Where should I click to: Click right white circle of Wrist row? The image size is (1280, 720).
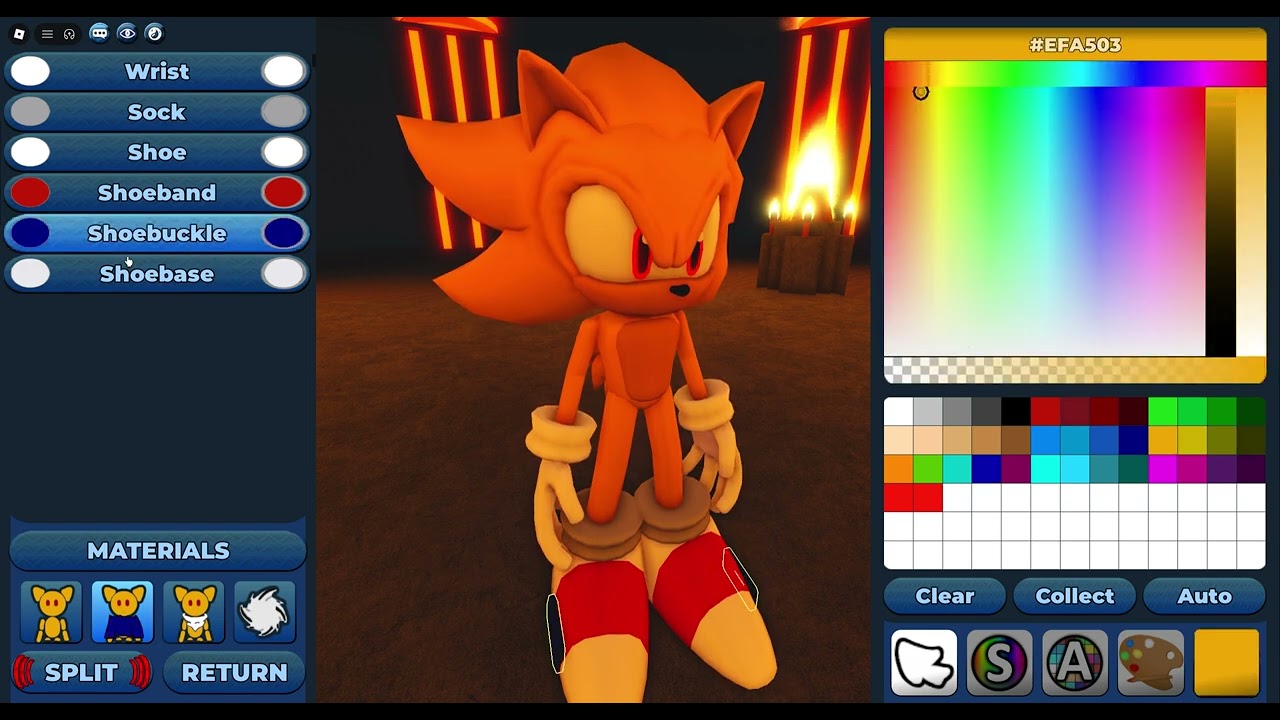point(284,71)
